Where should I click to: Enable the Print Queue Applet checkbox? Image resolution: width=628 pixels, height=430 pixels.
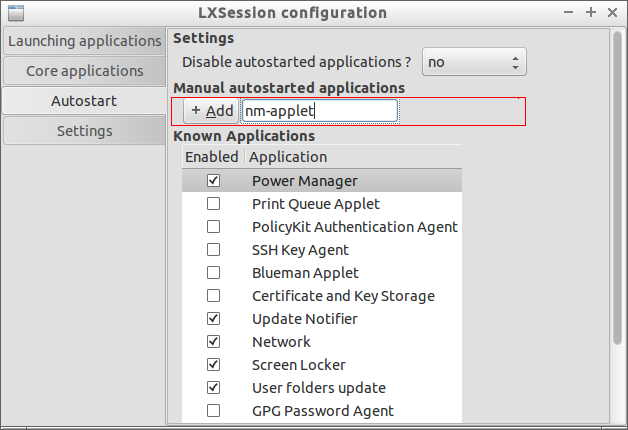click(213, 204)
